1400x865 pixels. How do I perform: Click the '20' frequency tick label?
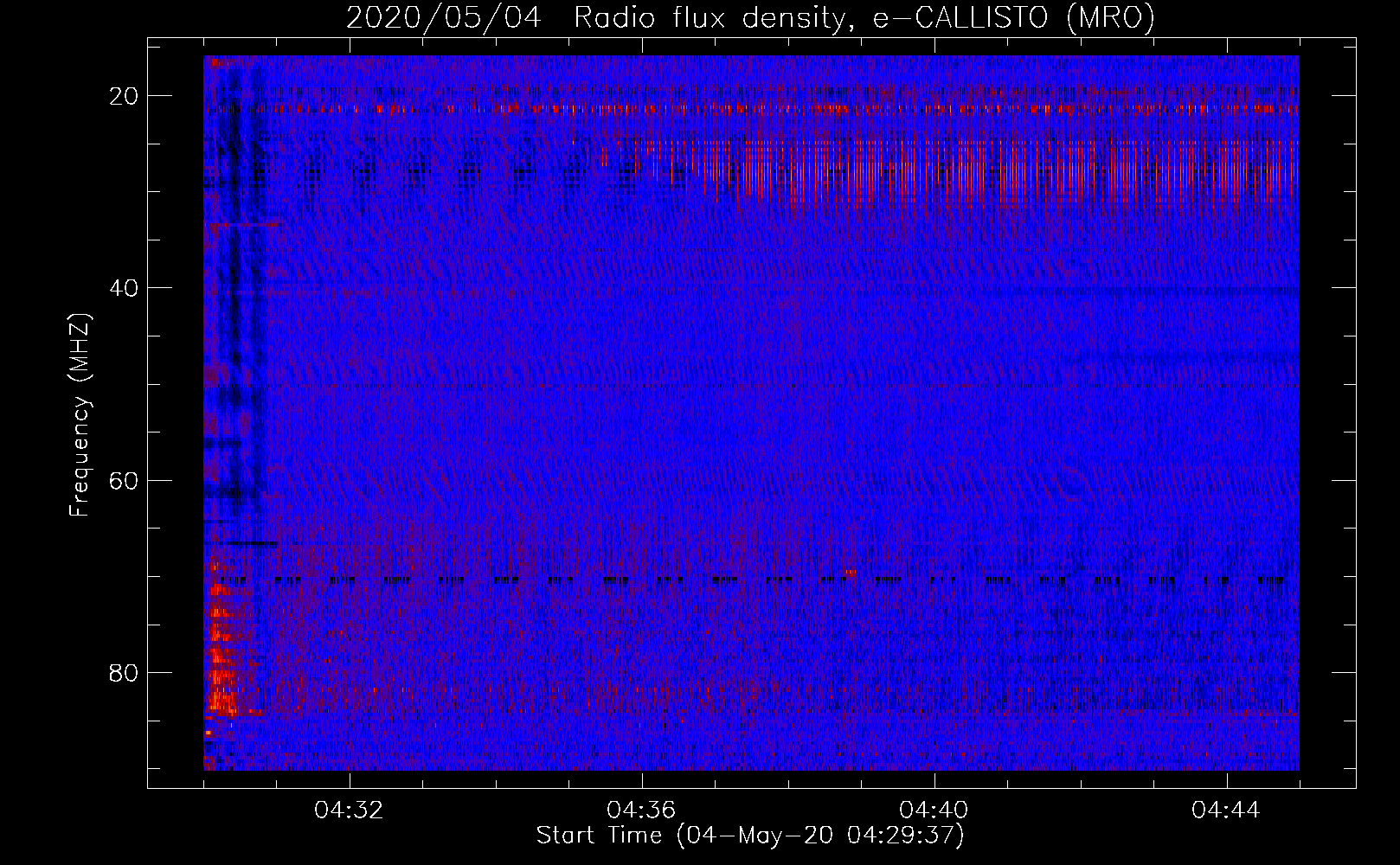point(125,96)
